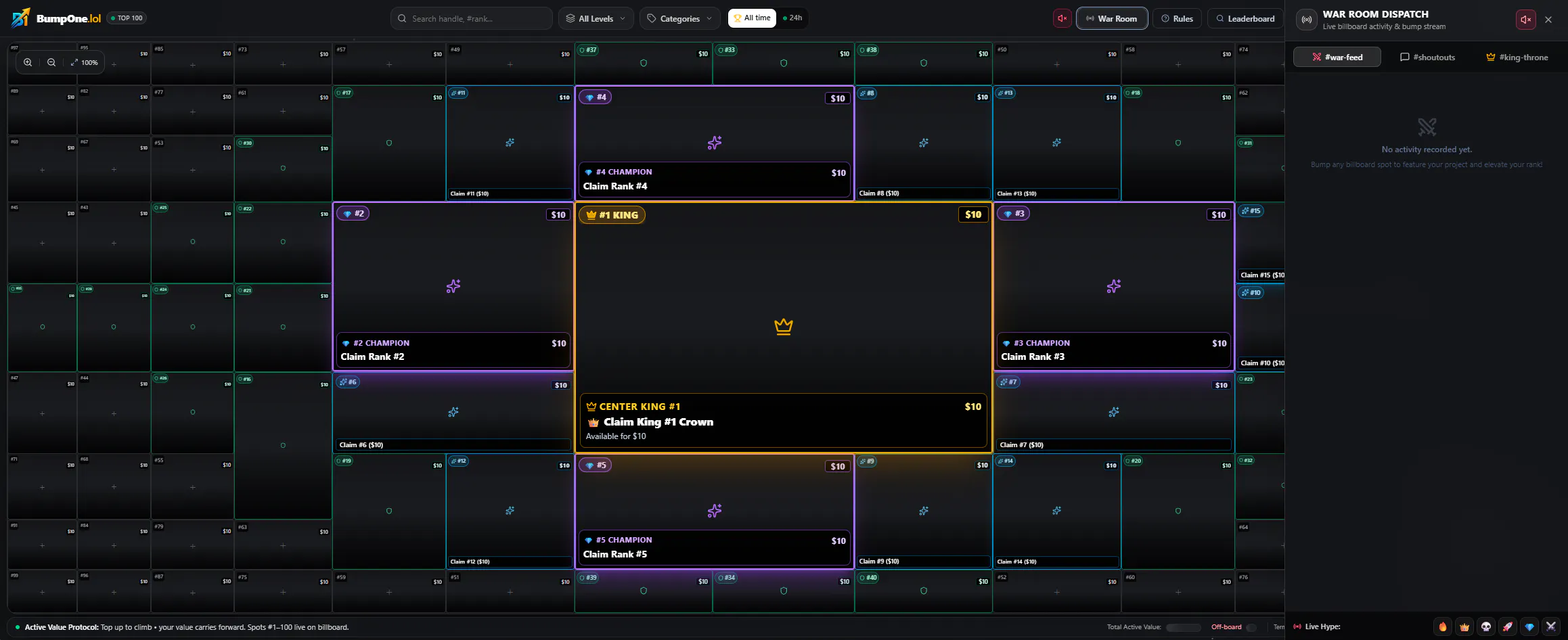This screenshot has height=640, width=1568.
Task: Close the War Room Dispatch panel
Action: (x=1548, y=20)
